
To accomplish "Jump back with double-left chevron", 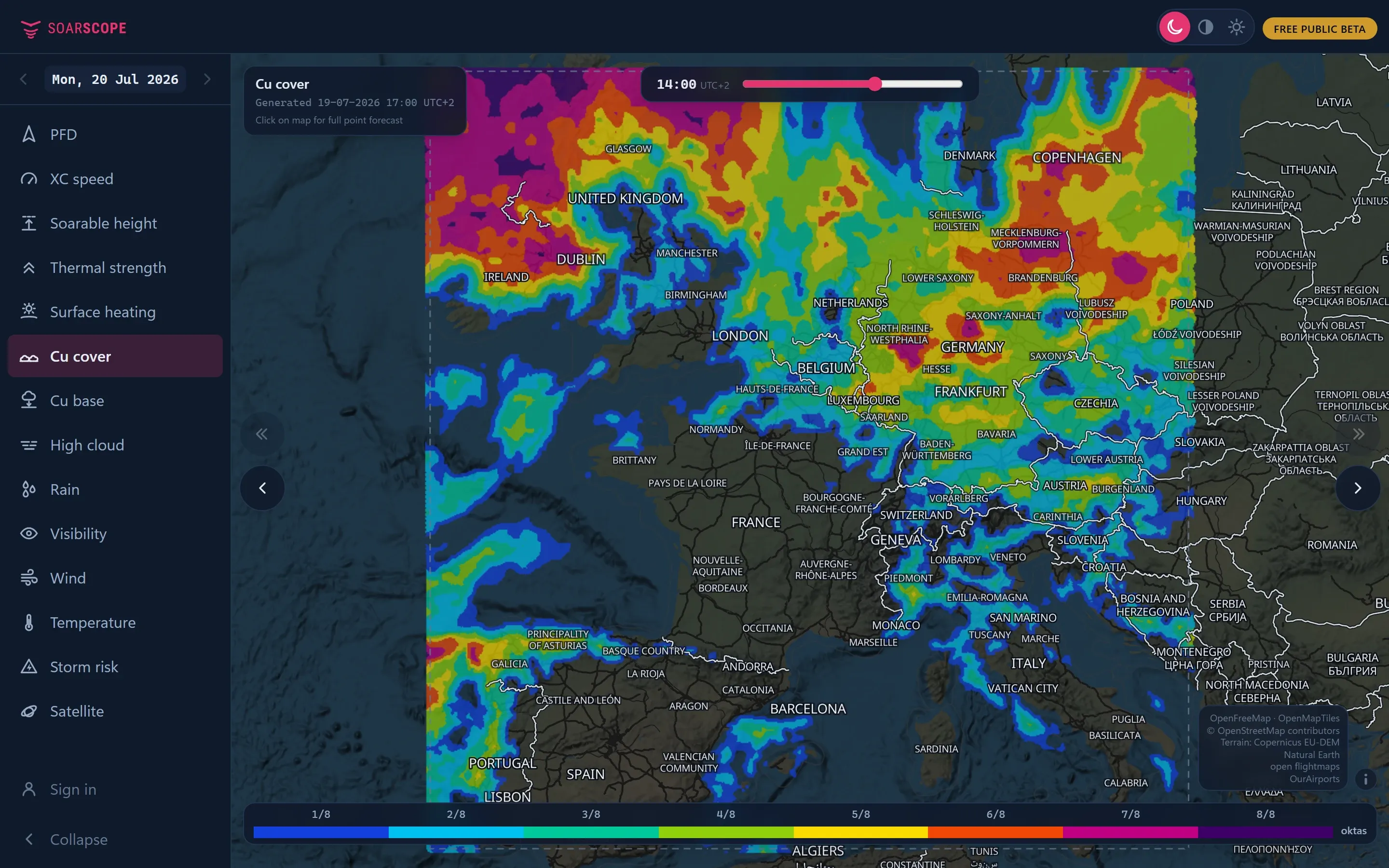I will [x=262, y=434].
